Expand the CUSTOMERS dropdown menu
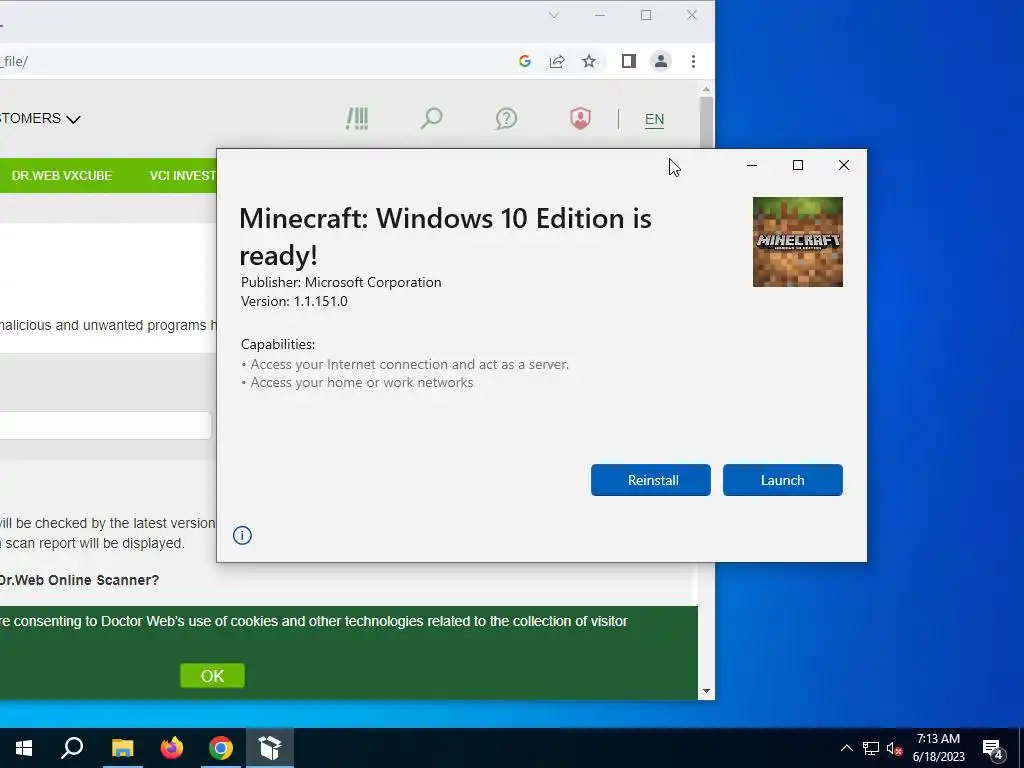 click(x=39, y=118)
